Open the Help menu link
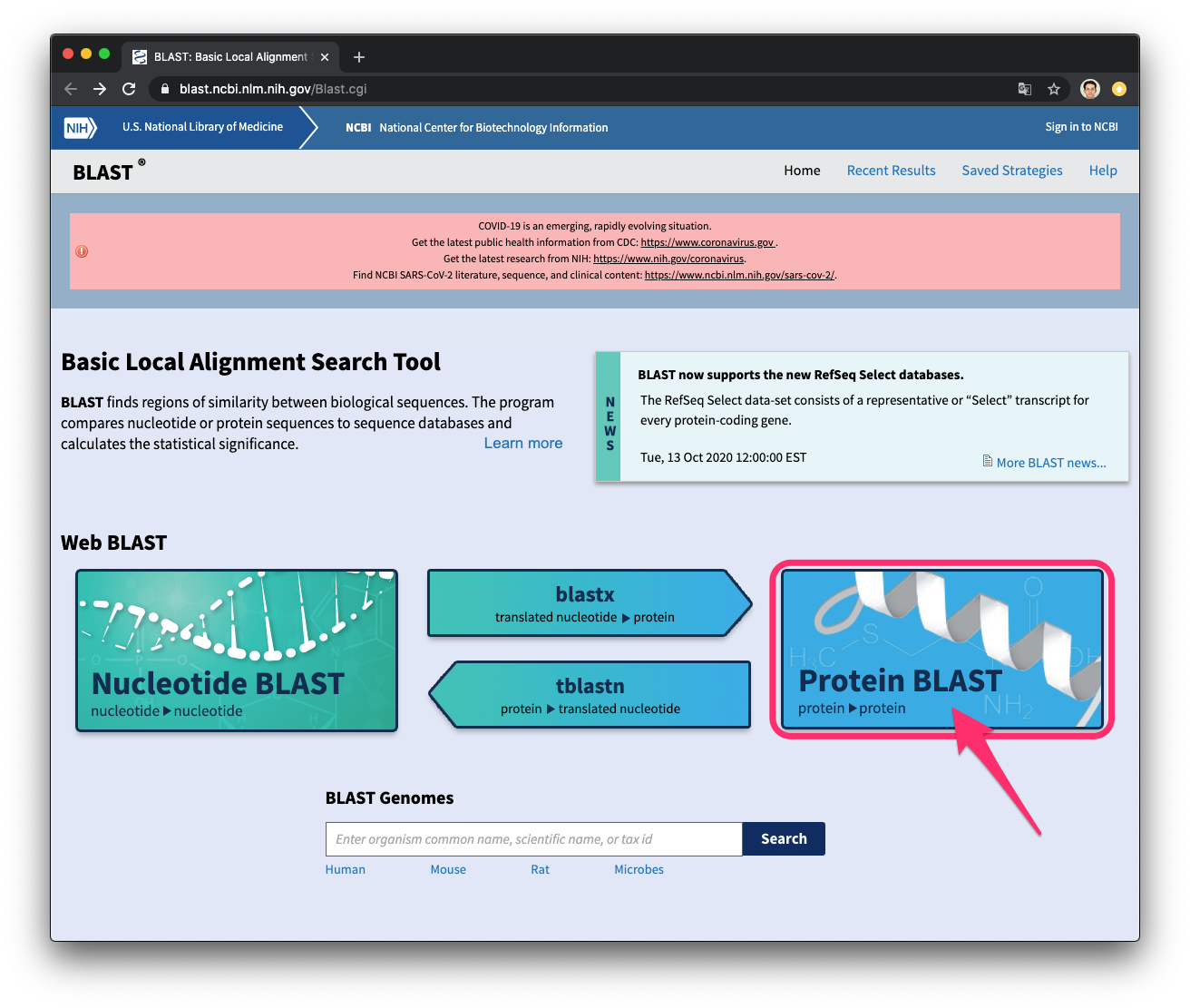This screenshot has width=1190, height=1008. [x=1102, y=171]
